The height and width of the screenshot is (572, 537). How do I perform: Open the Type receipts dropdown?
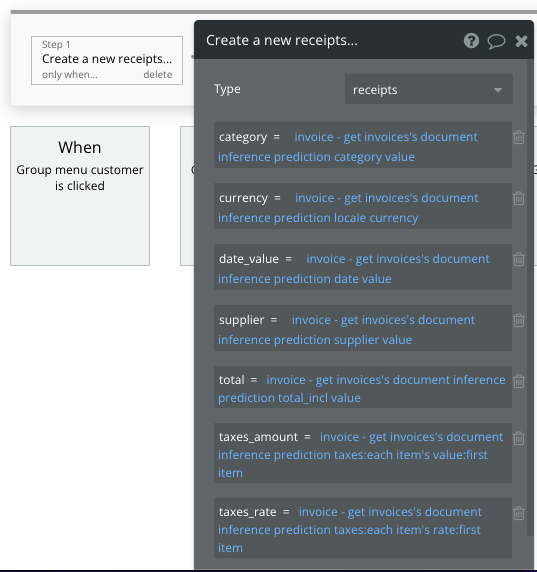(429, 89)
